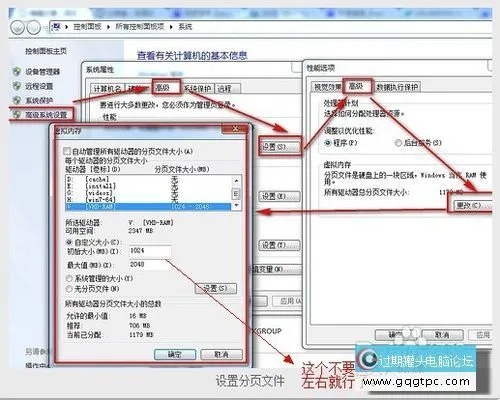This screenshot has width=500, height=400.
Task: Switch to 远程 tab in 系统属性
Action: point(227,89)
